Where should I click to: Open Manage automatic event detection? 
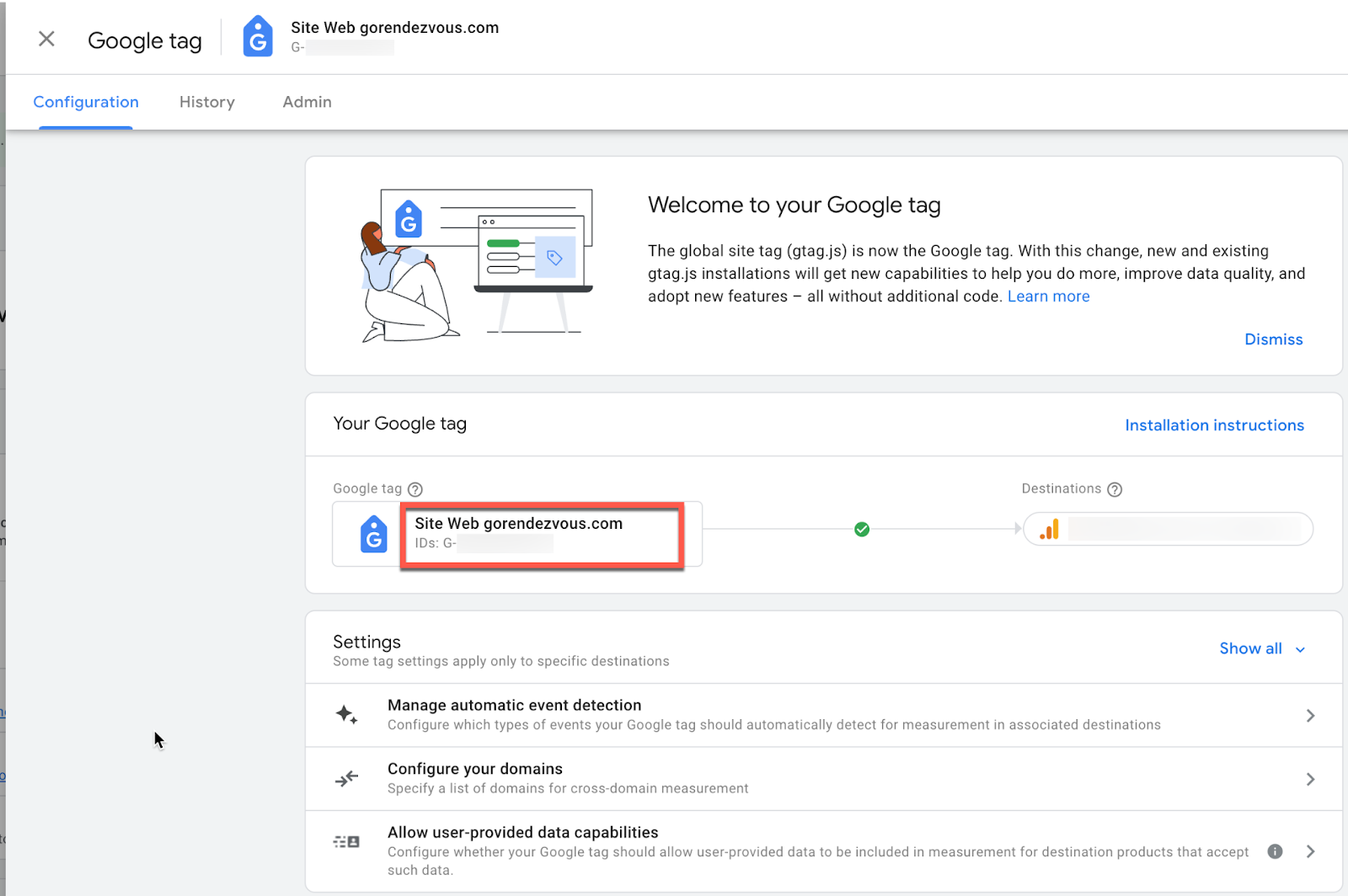tap(823, 715)
